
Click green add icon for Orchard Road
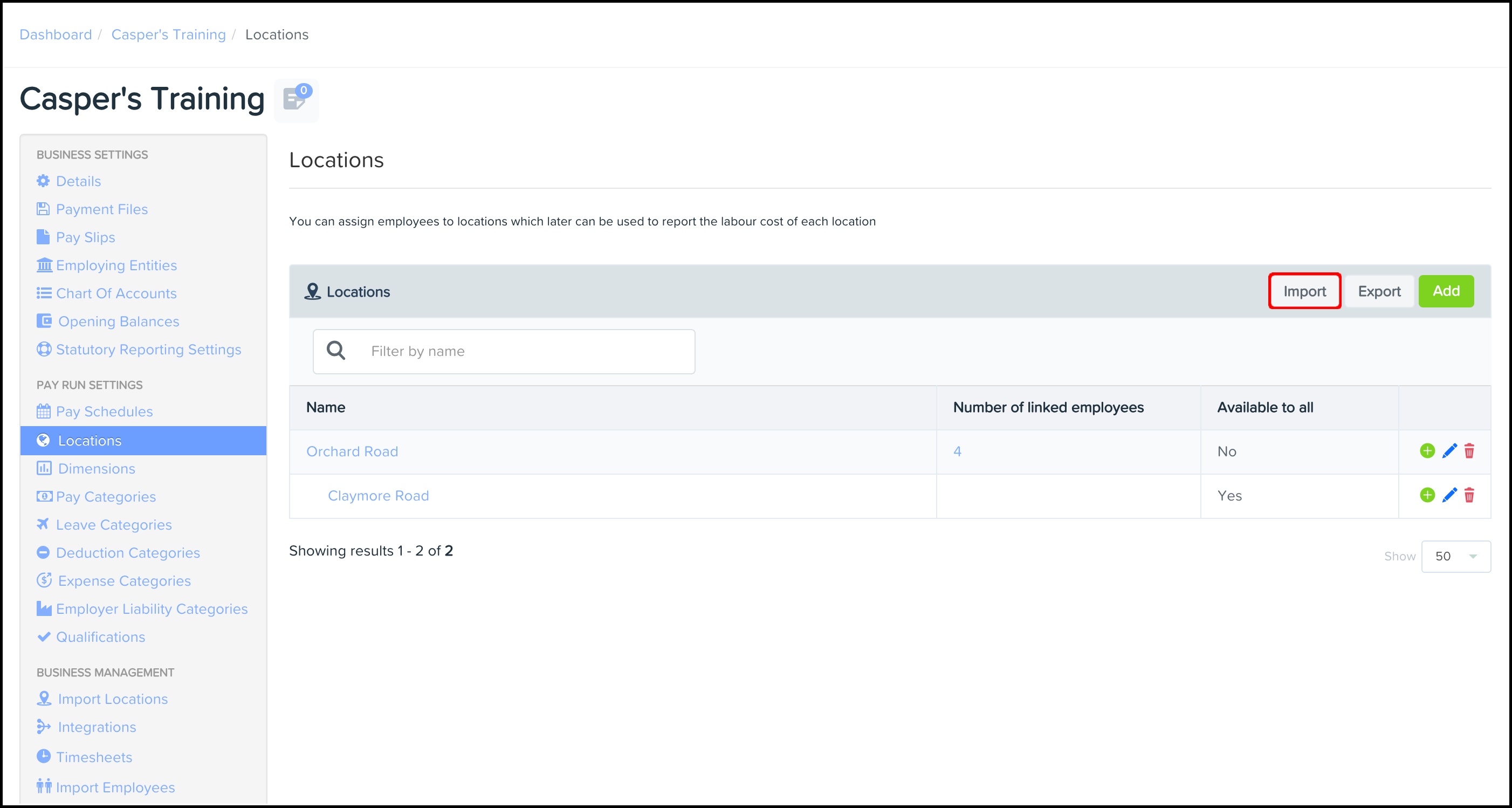[1427, 451]
